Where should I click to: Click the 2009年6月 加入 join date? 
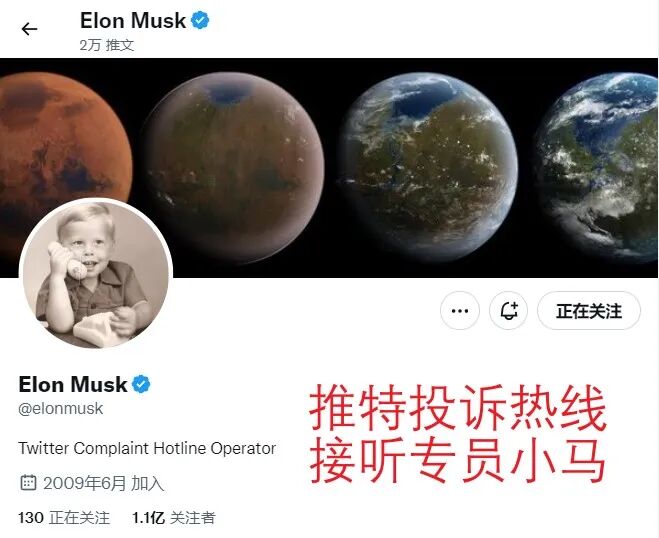103,483
